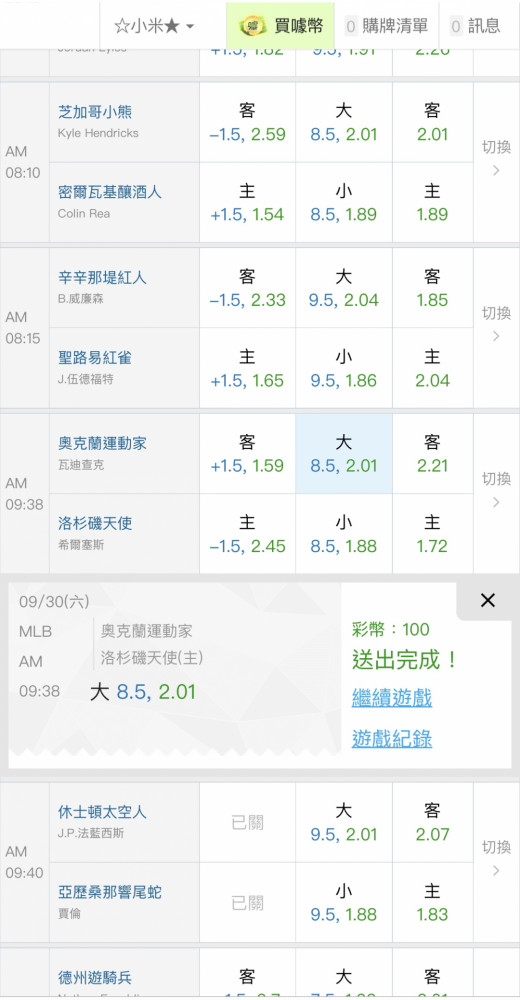Click the 繼續遊戲 link
520x1000 pixels.
[x=392, y=698]
